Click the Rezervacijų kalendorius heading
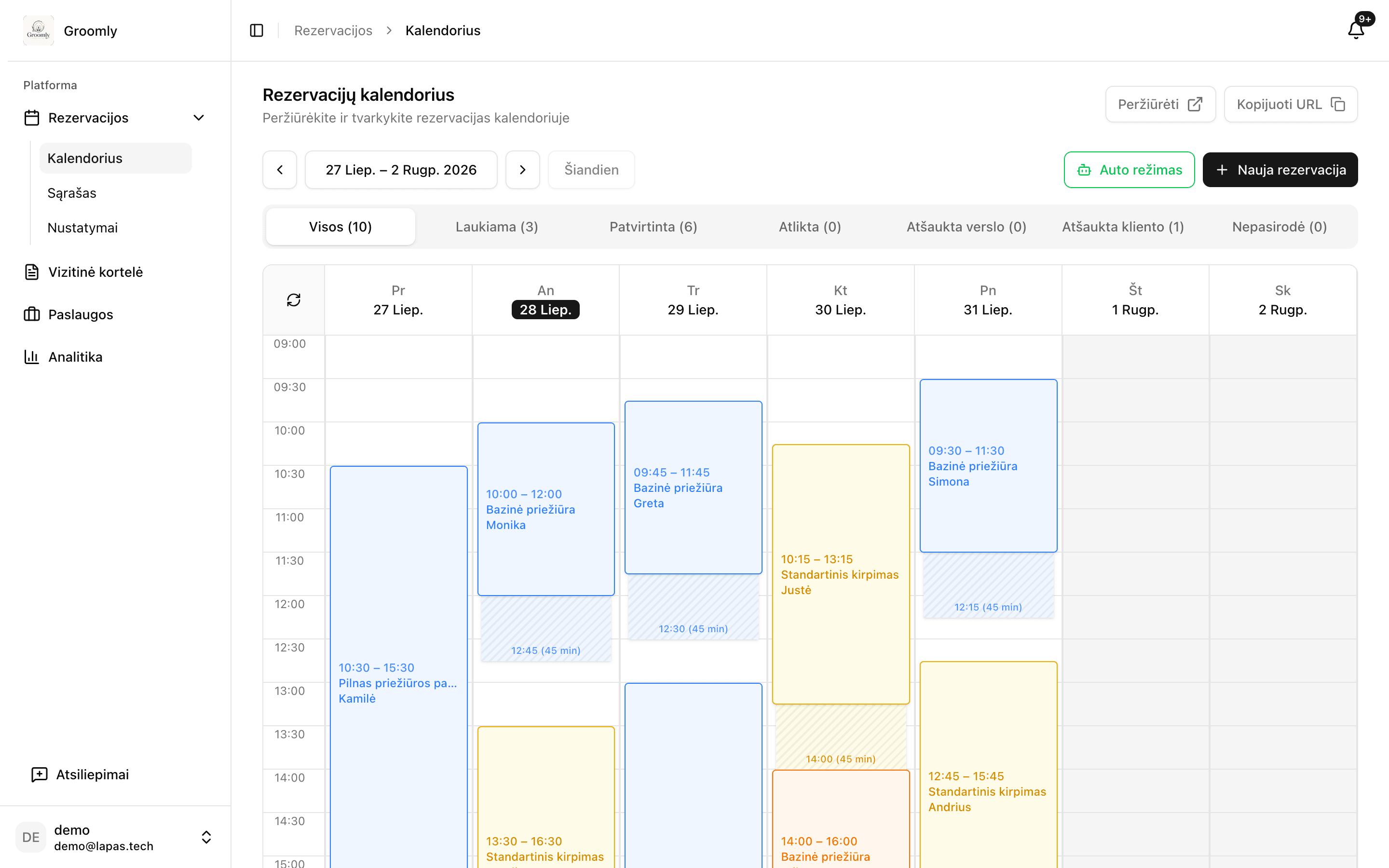The width and height of the screenshot is (1389, 868). click(x=358, y=95)
